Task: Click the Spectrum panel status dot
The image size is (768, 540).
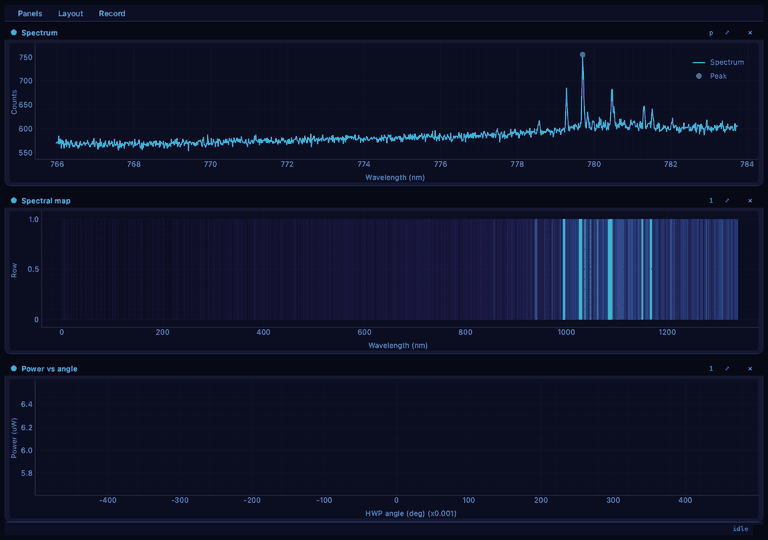Action: tap(14, 32)
